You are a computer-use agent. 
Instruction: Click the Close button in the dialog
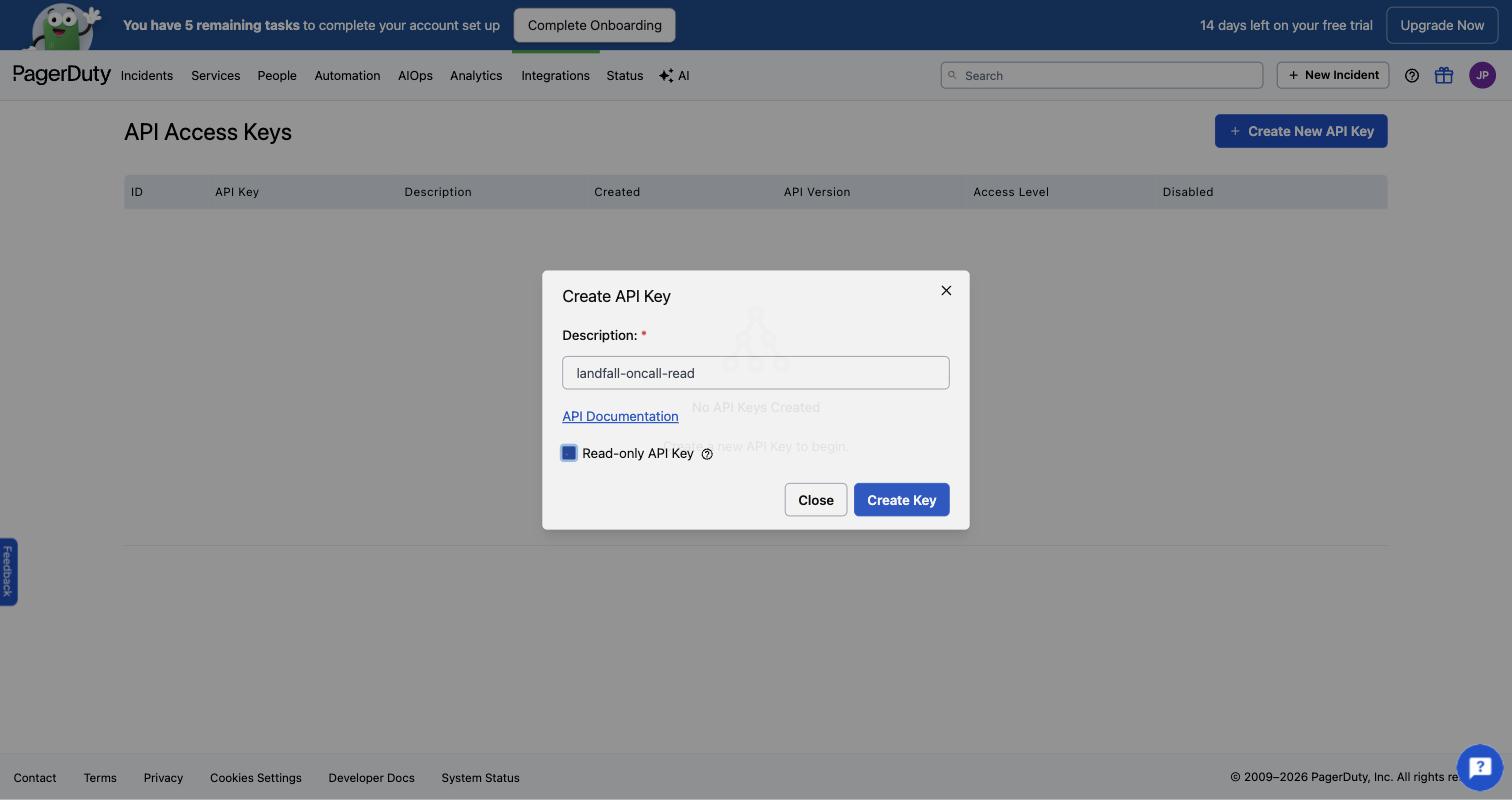pyautogui.click(x=816, y=500)
